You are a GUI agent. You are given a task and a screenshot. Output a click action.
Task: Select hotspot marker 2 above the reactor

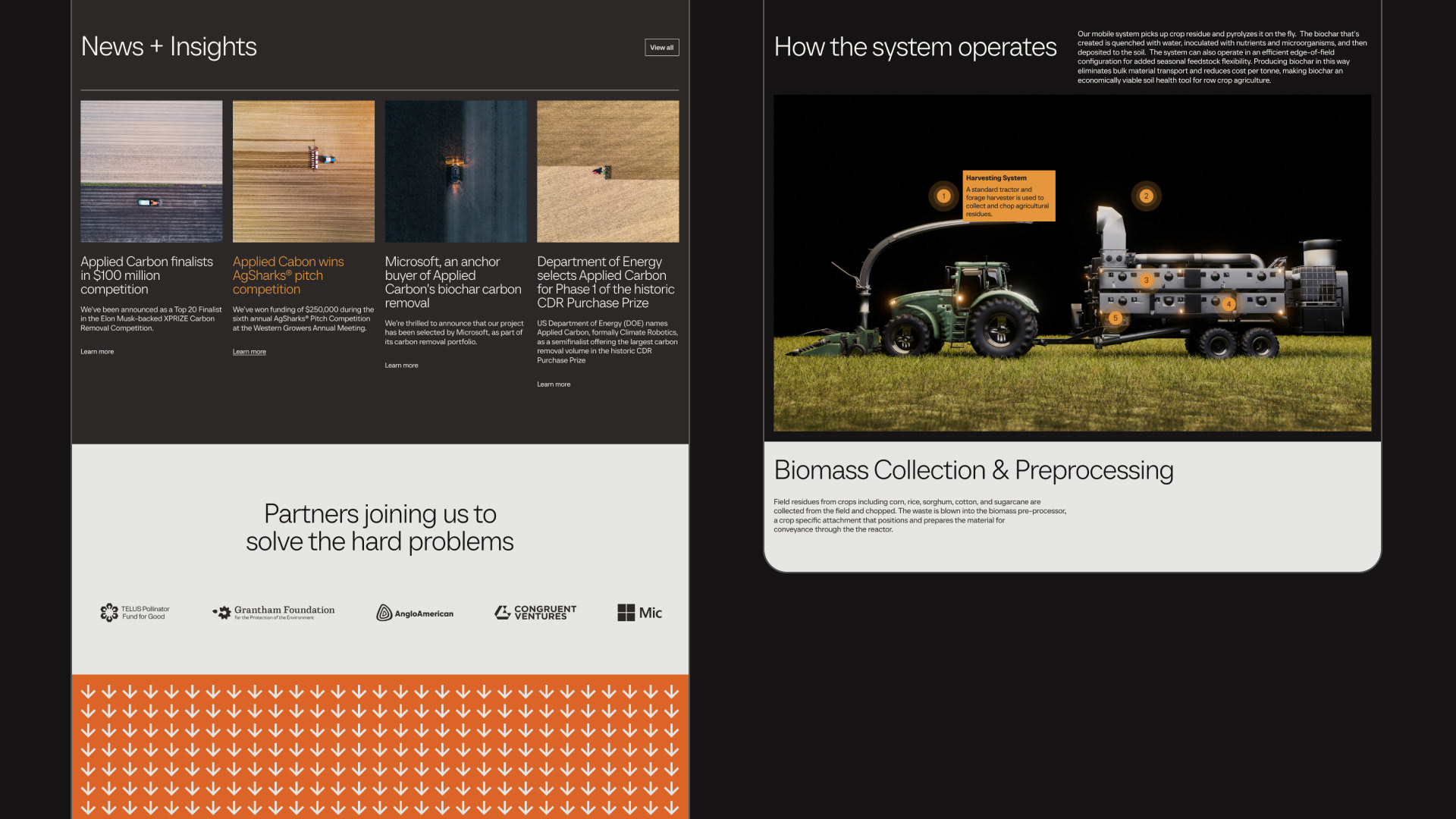[1146, 196]
